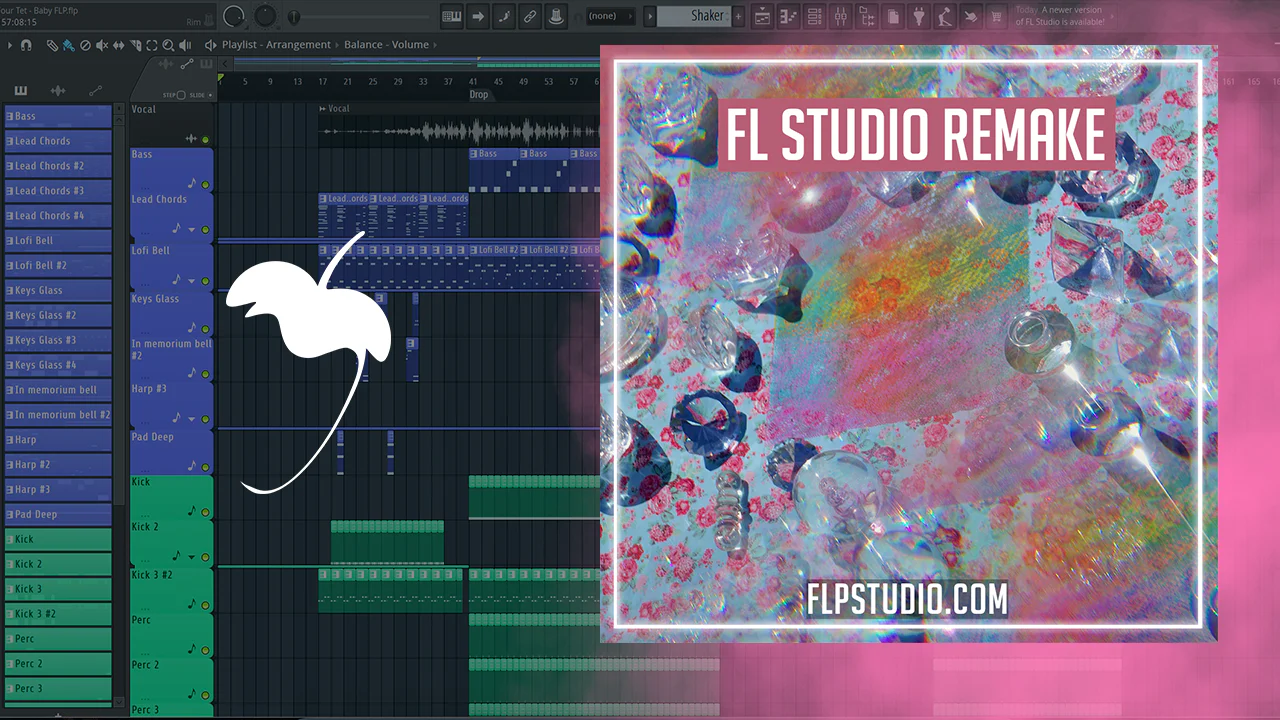Select the Bass pattern in the picker

click(58, 116)
